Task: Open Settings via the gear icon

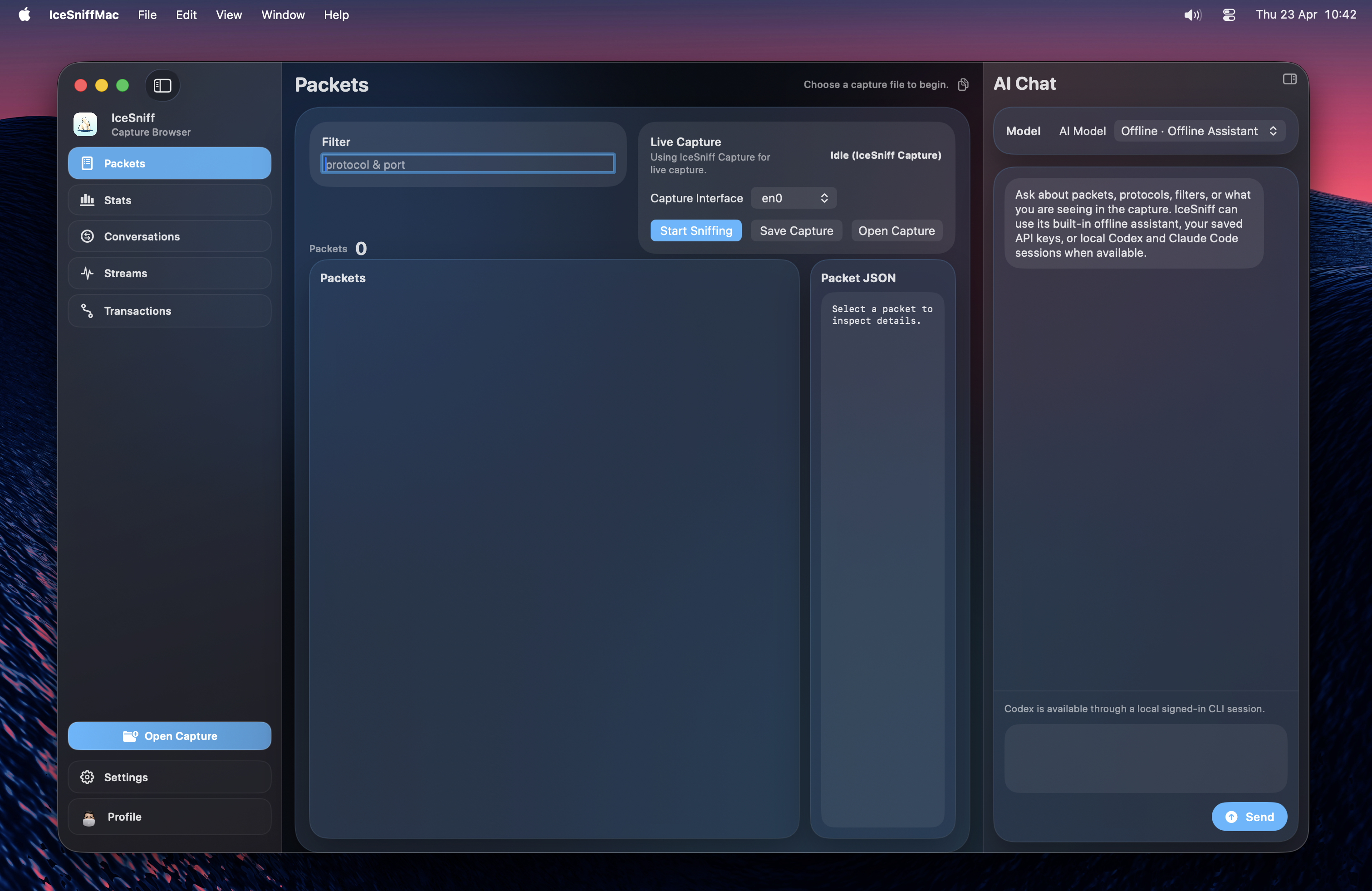Action: click(88, 777)
